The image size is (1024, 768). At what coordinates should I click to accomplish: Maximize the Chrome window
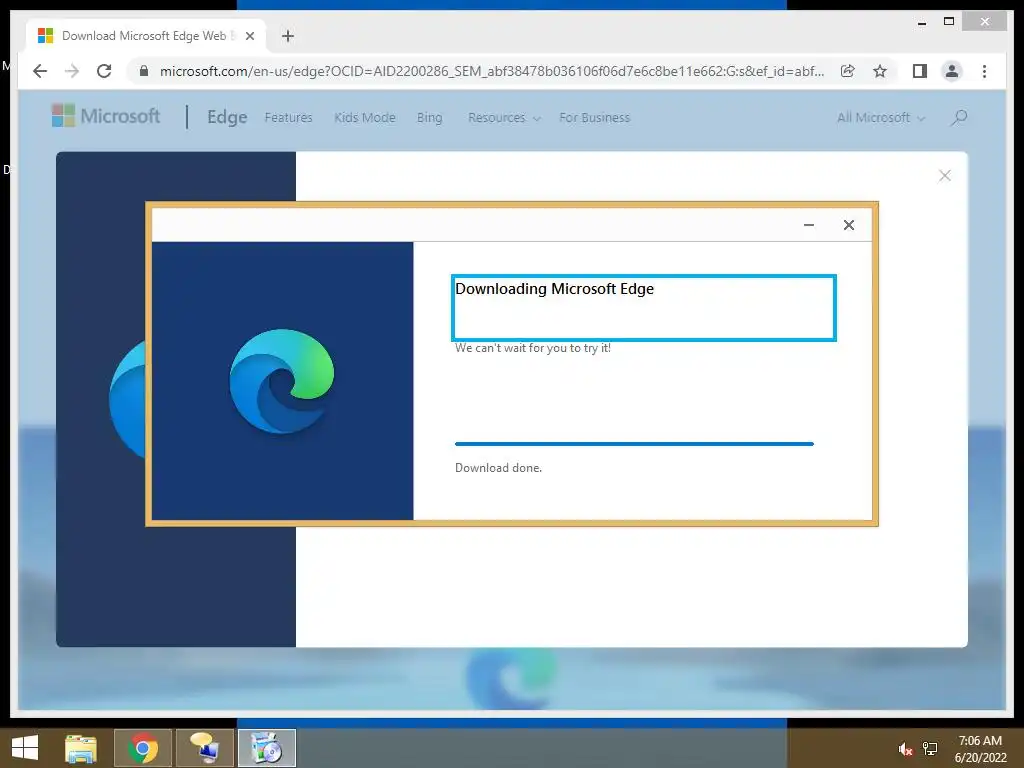(x=949, y=22)
